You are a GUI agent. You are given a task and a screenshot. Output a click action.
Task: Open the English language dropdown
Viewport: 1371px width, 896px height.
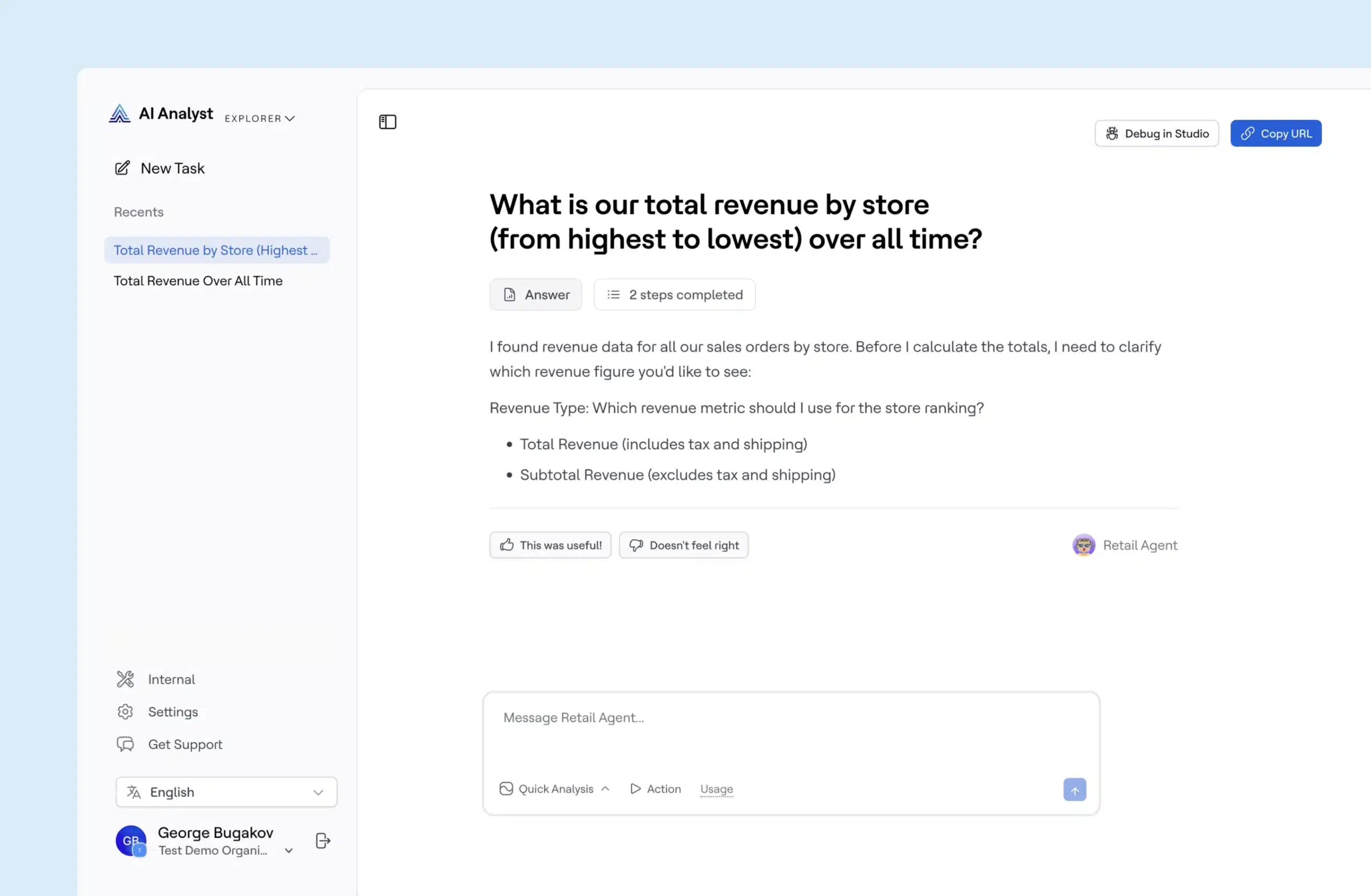[226, 792]
